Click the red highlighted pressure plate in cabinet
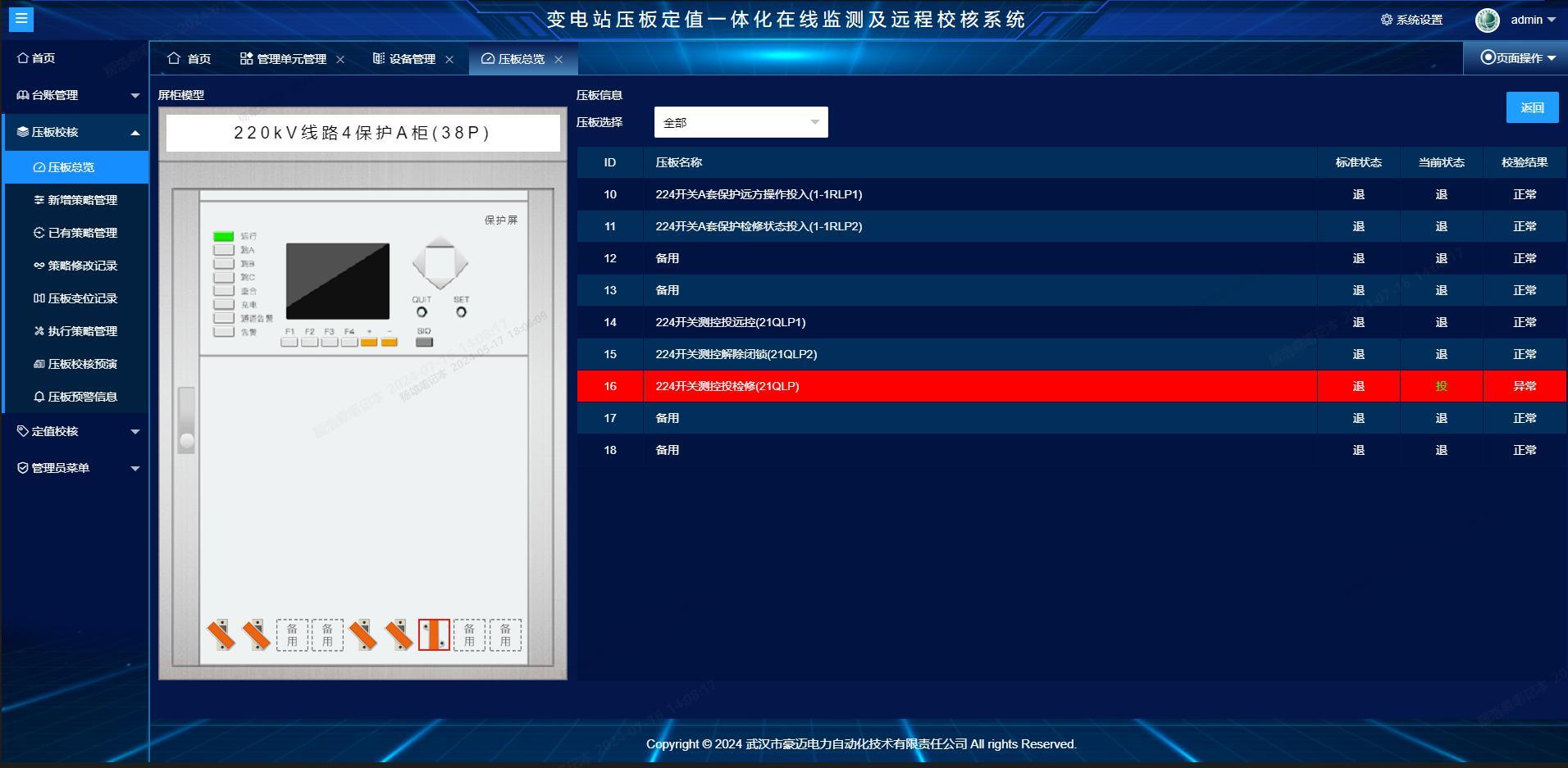 434,634
